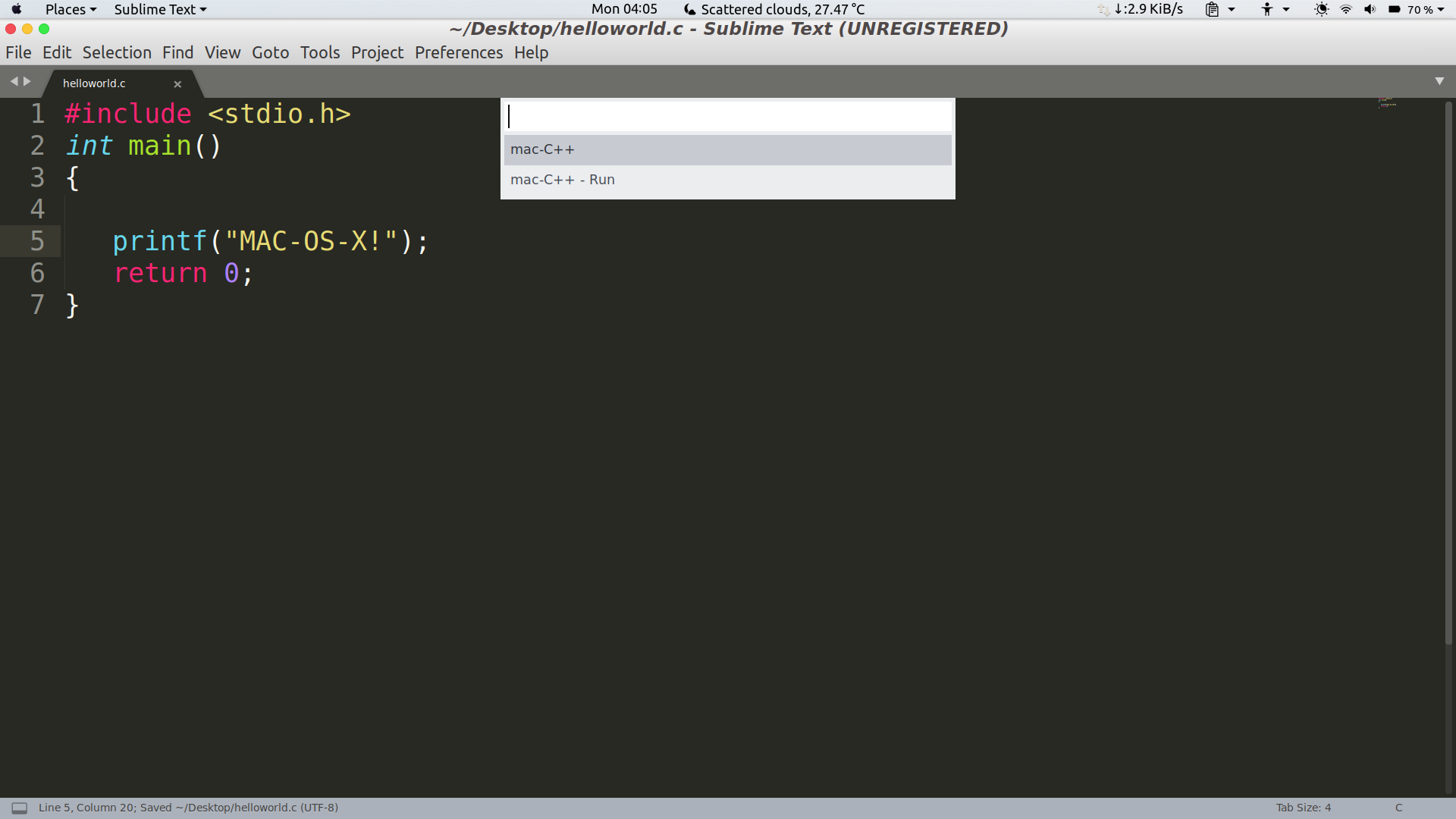1456x819 pixels.
Task: Open the Preferences menu
Action: click(x=458, y=52)
